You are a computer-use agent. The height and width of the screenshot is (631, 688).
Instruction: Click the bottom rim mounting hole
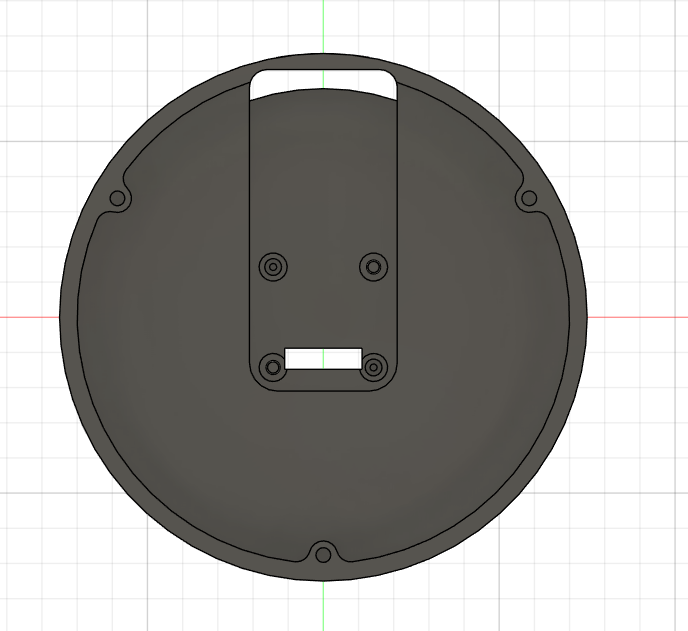[323, 554]
